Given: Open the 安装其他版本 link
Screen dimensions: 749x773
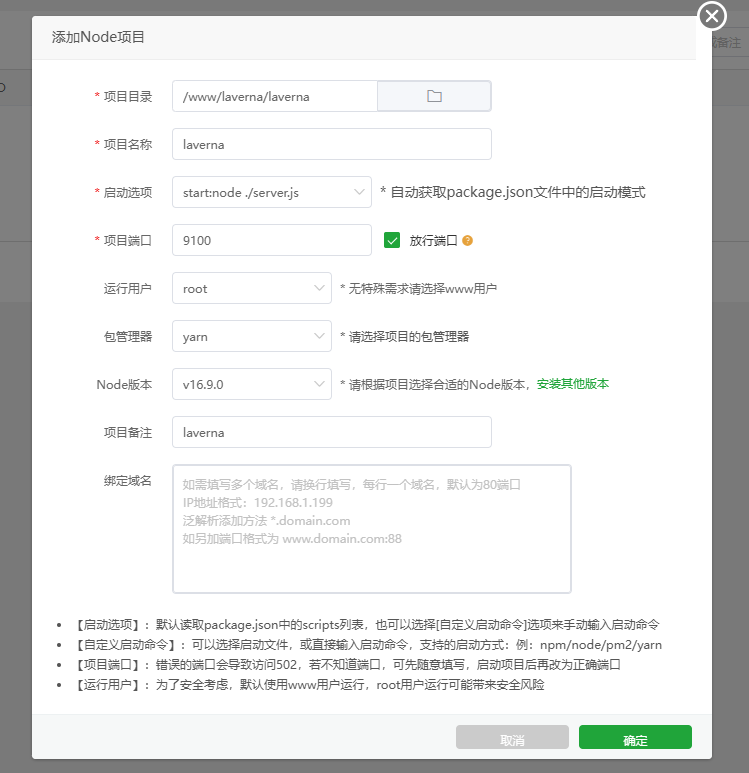Looking at the screenshot, I should click(x=572, y=384).
